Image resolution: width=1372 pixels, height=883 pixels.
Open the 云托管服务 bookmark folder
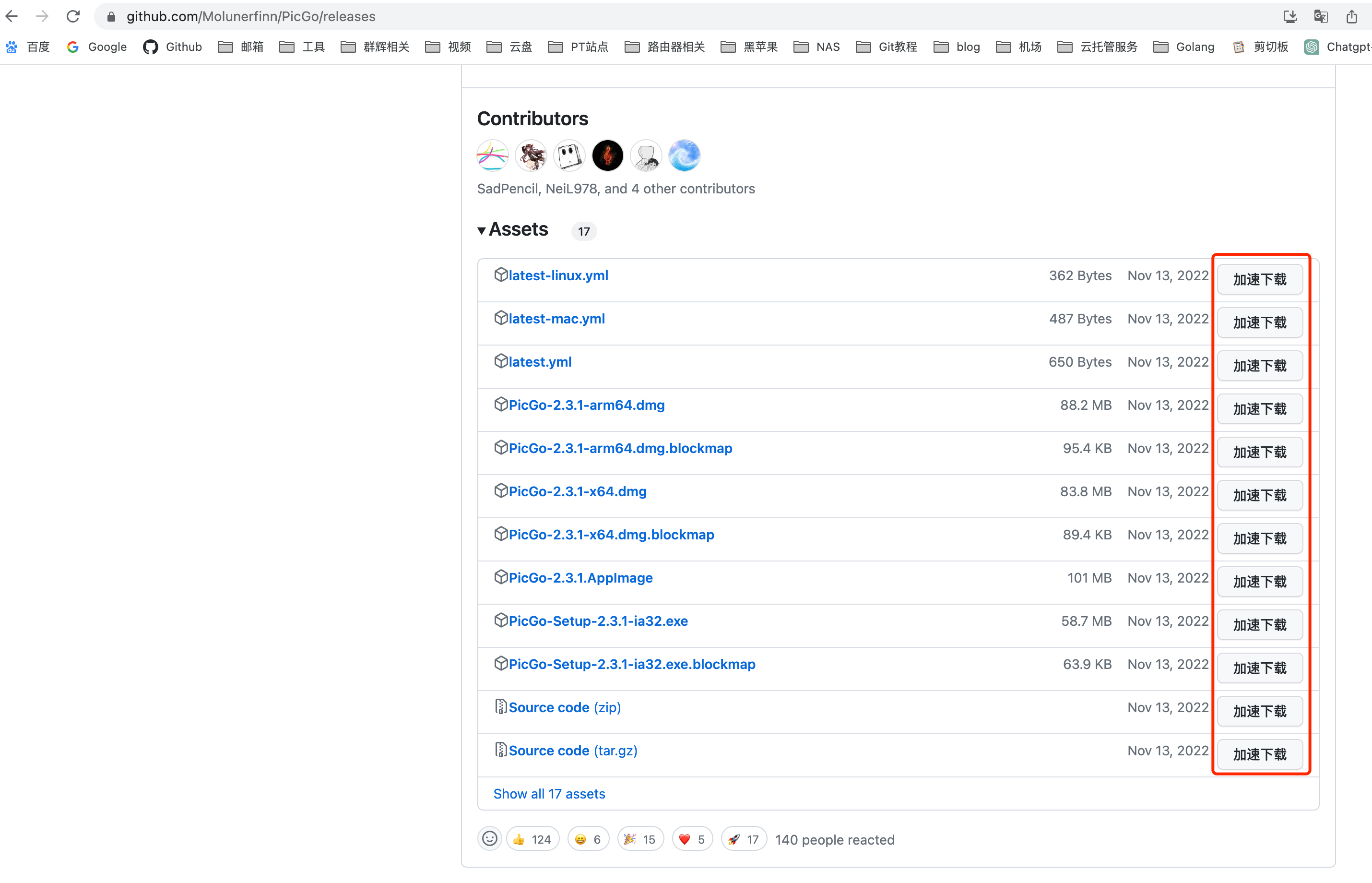(x=1098, y=47)
